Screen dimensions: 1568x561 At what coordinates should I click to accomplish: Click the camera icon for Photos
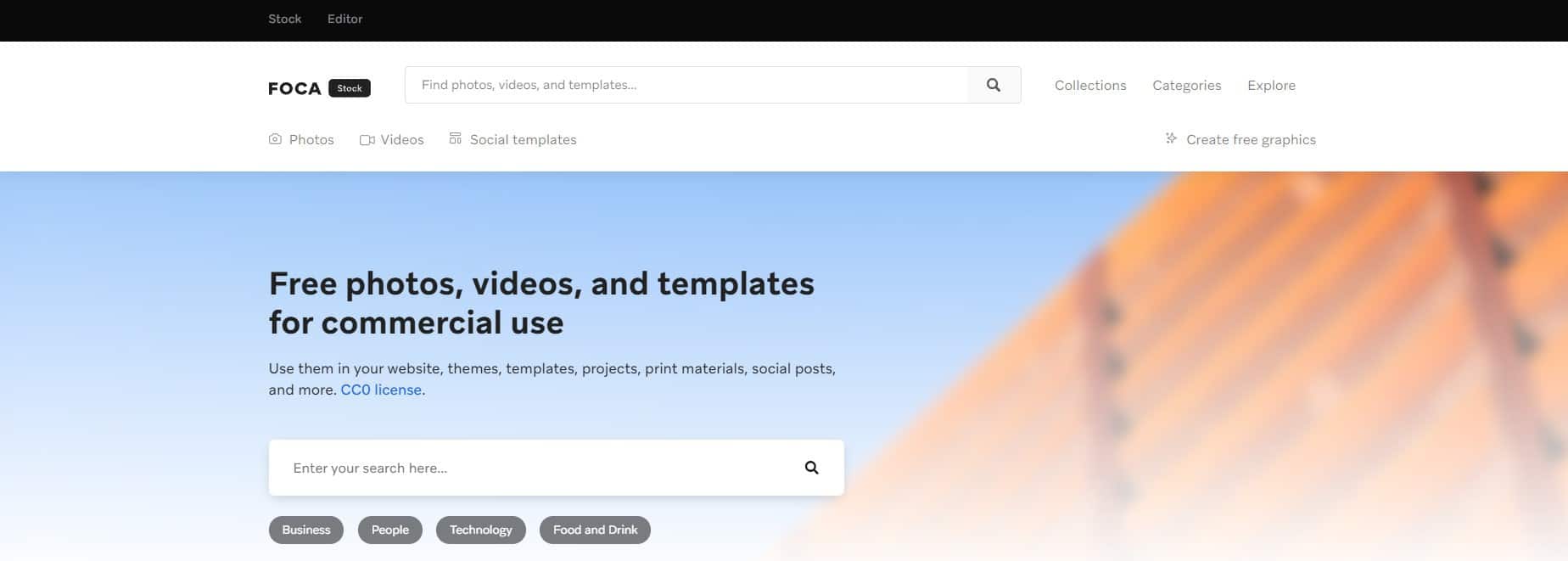(x=275, y=139)
